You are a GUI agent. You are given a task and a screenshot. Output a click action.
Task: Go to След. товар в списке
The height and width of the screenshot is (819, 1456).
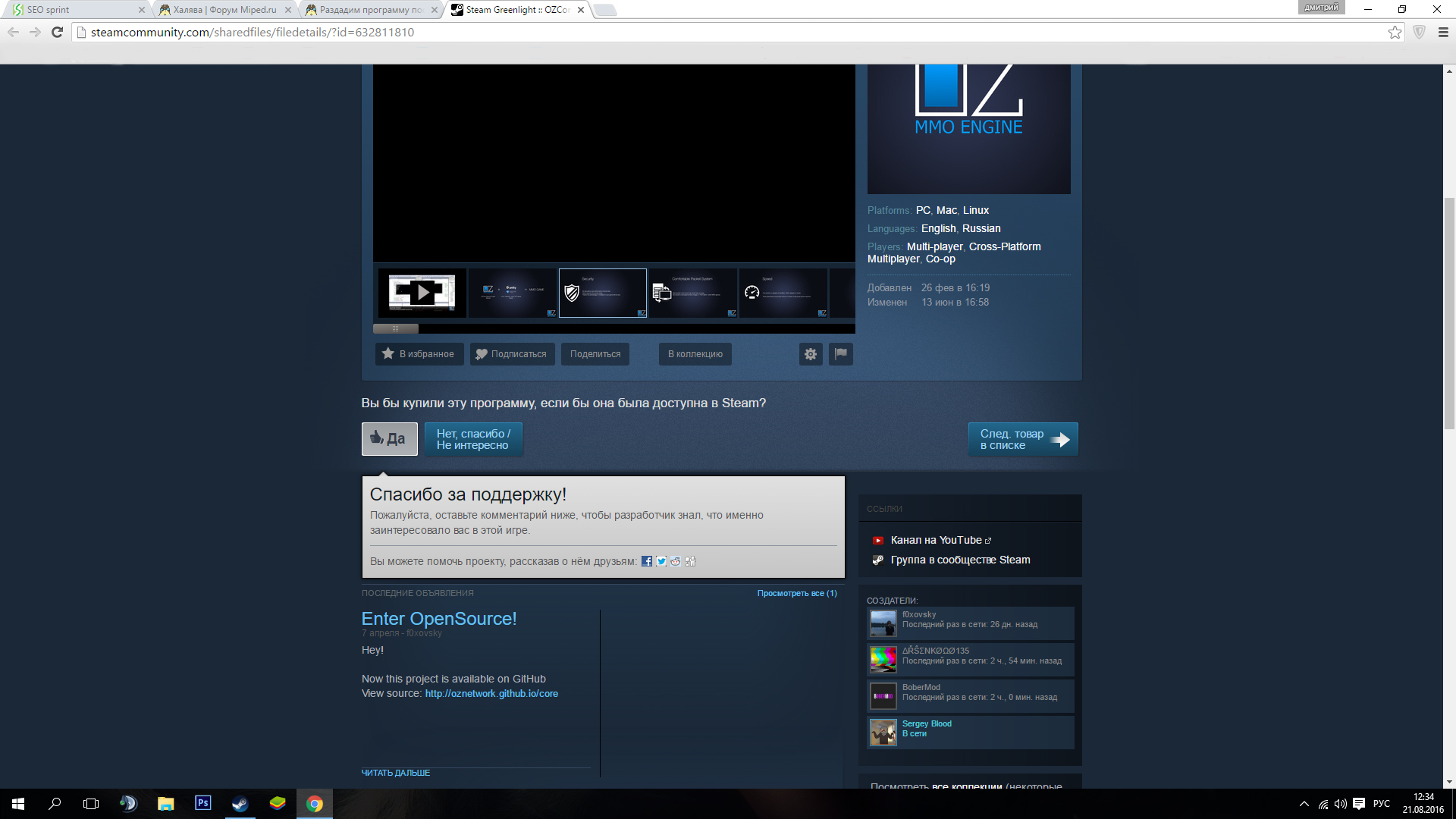(1023, 439)
